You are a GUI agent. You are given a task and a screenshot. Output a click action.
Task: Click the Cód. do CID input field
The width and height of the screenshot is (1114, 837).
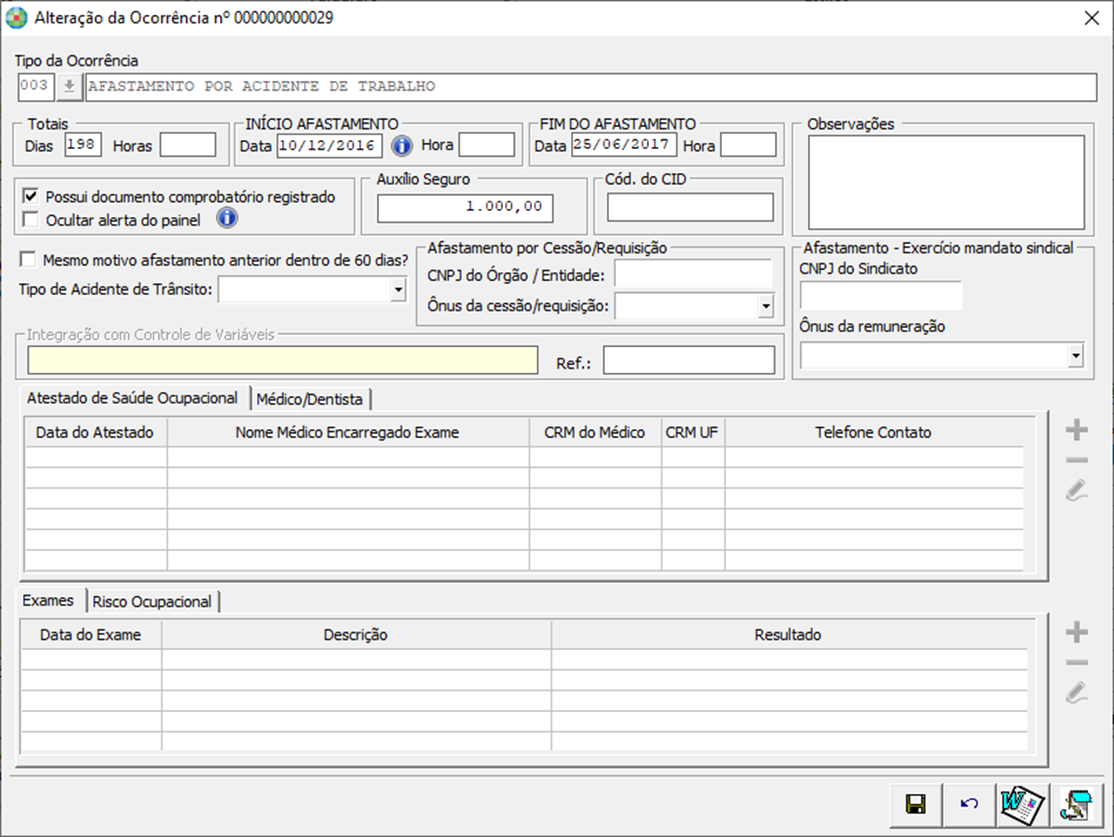[x=690, y=207]
